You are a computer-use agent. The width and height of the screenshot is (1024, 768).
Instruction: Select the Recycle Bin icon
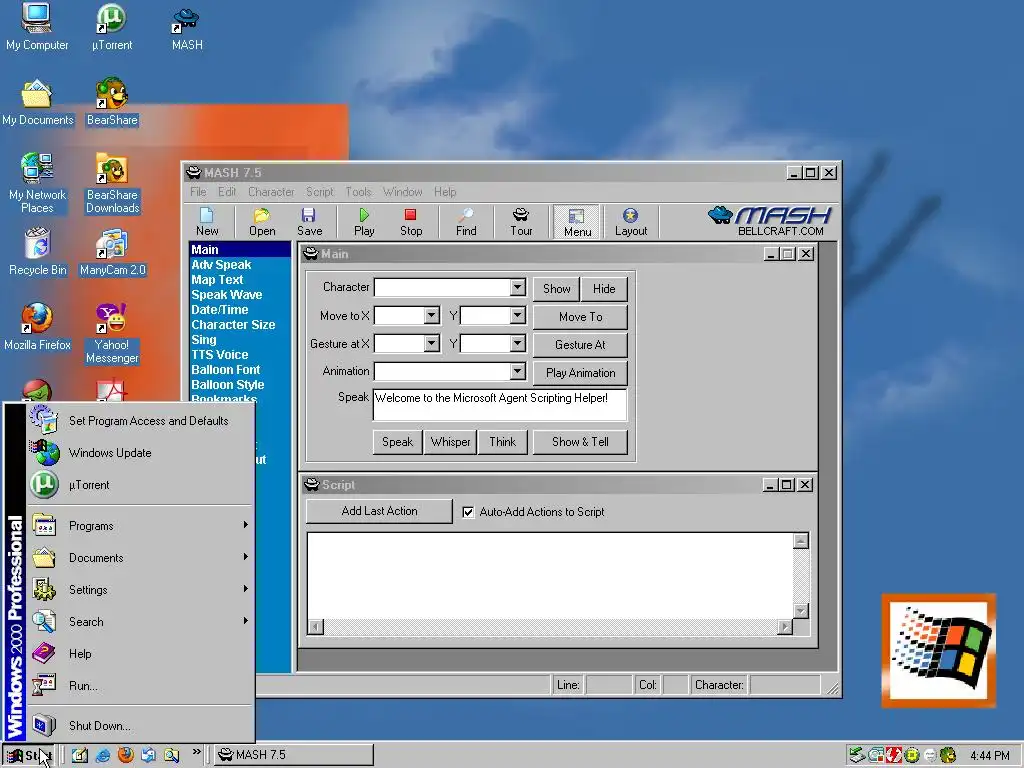(x=37, y=253)
